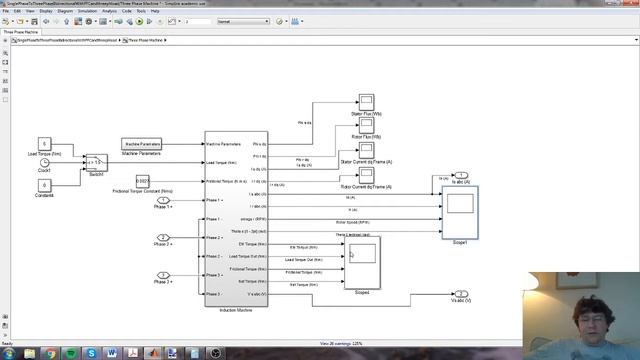Open the Normal simulation mode dropdown
This screenshot has height=360, width=640.
coord(243,21)
